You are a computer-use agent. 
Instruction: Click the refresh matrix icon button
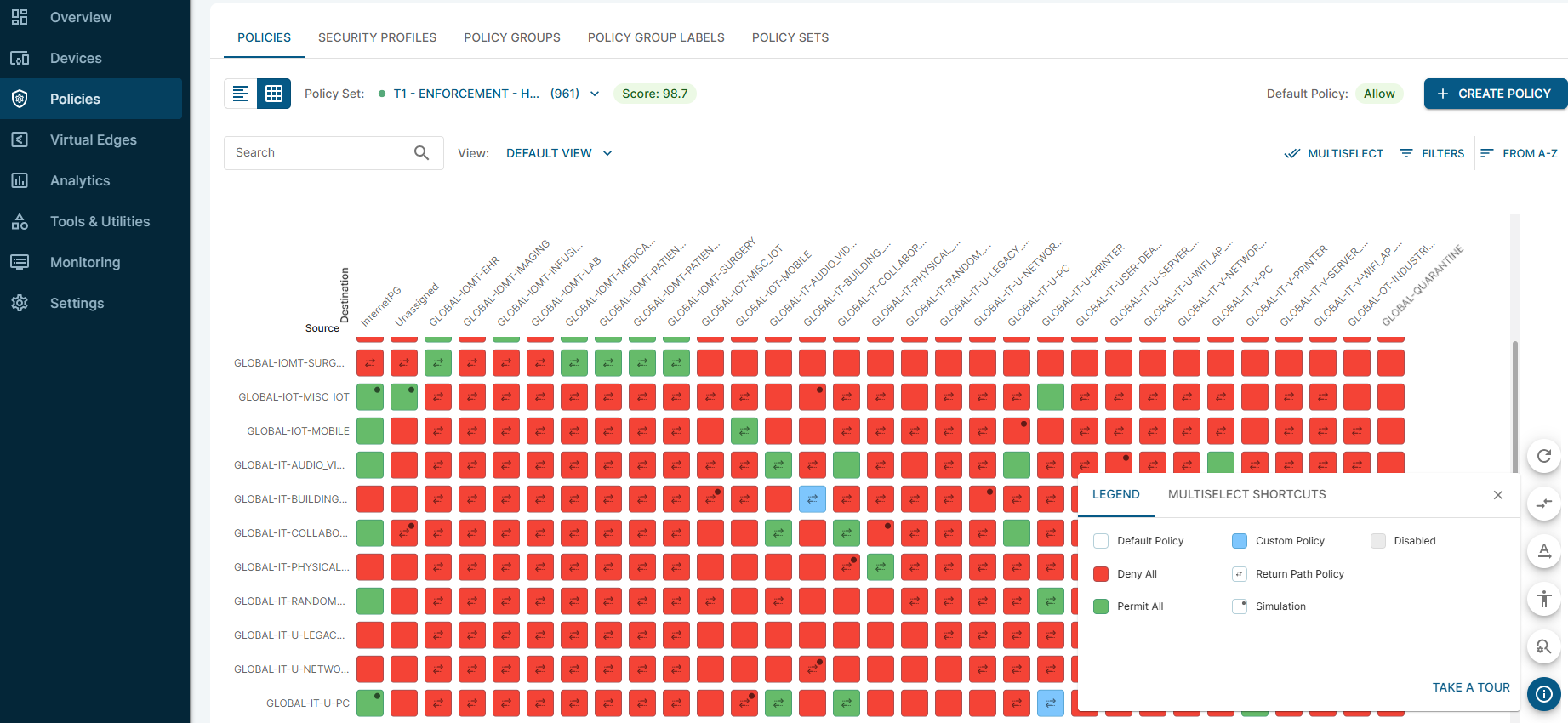1543,456
